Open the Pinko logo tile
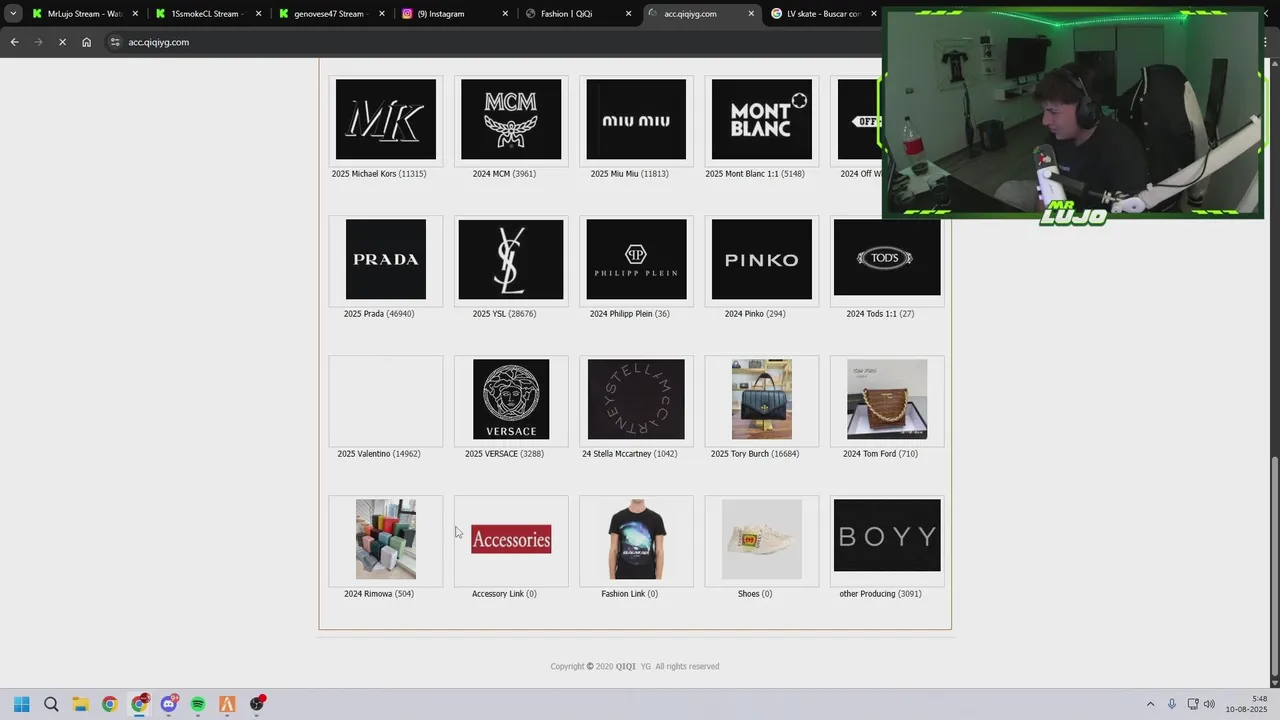 762,259
